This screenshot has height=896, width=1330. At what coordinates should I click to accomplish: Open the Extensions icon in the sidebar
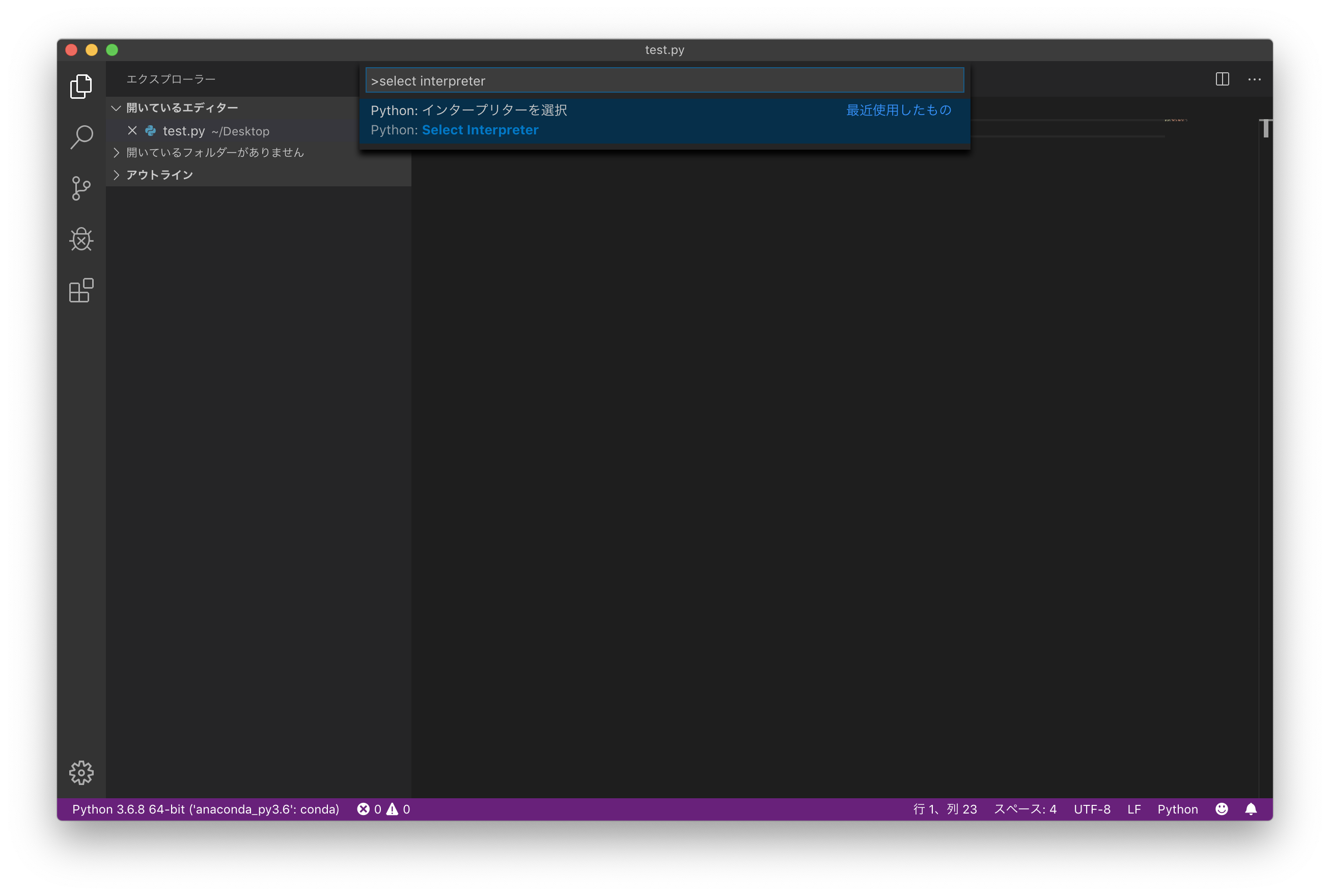click(81, 290)
